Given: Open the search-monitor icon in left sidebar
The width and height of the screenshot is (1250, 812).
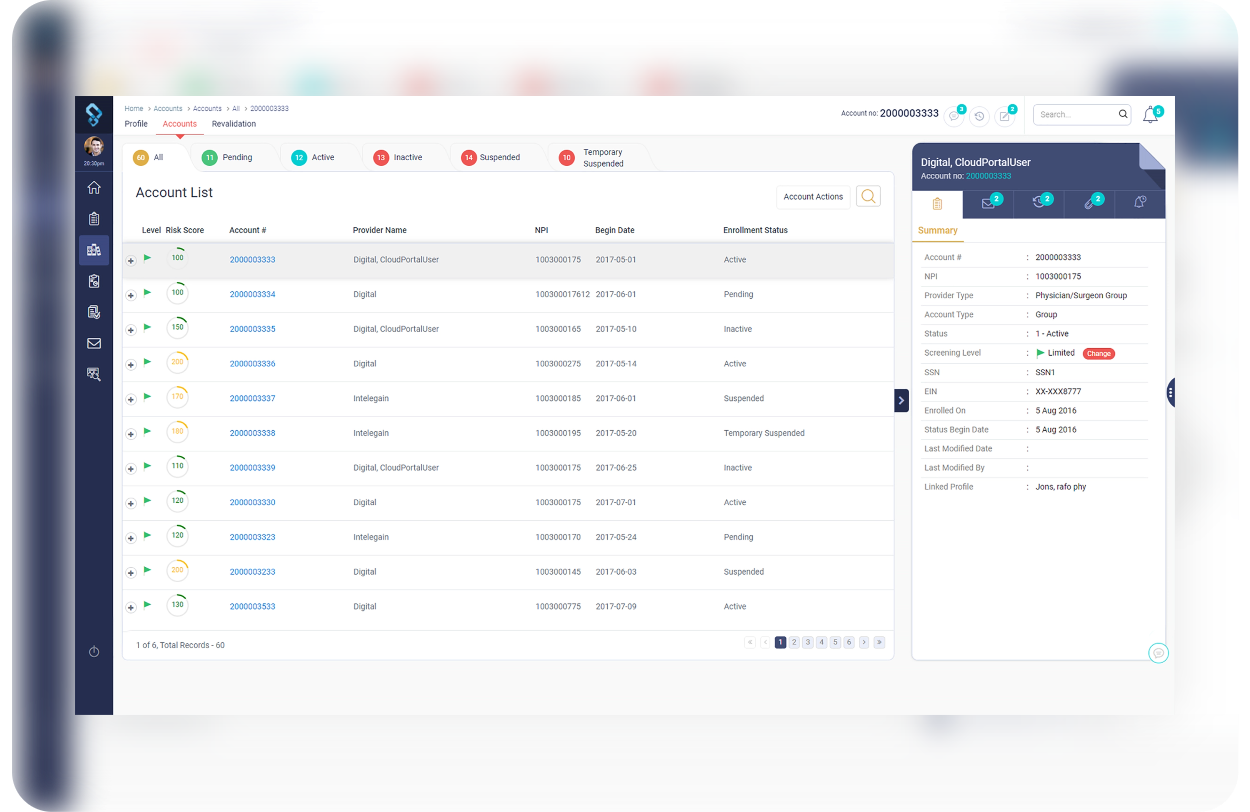Looking at the screenshot, I should pos(94,374).
